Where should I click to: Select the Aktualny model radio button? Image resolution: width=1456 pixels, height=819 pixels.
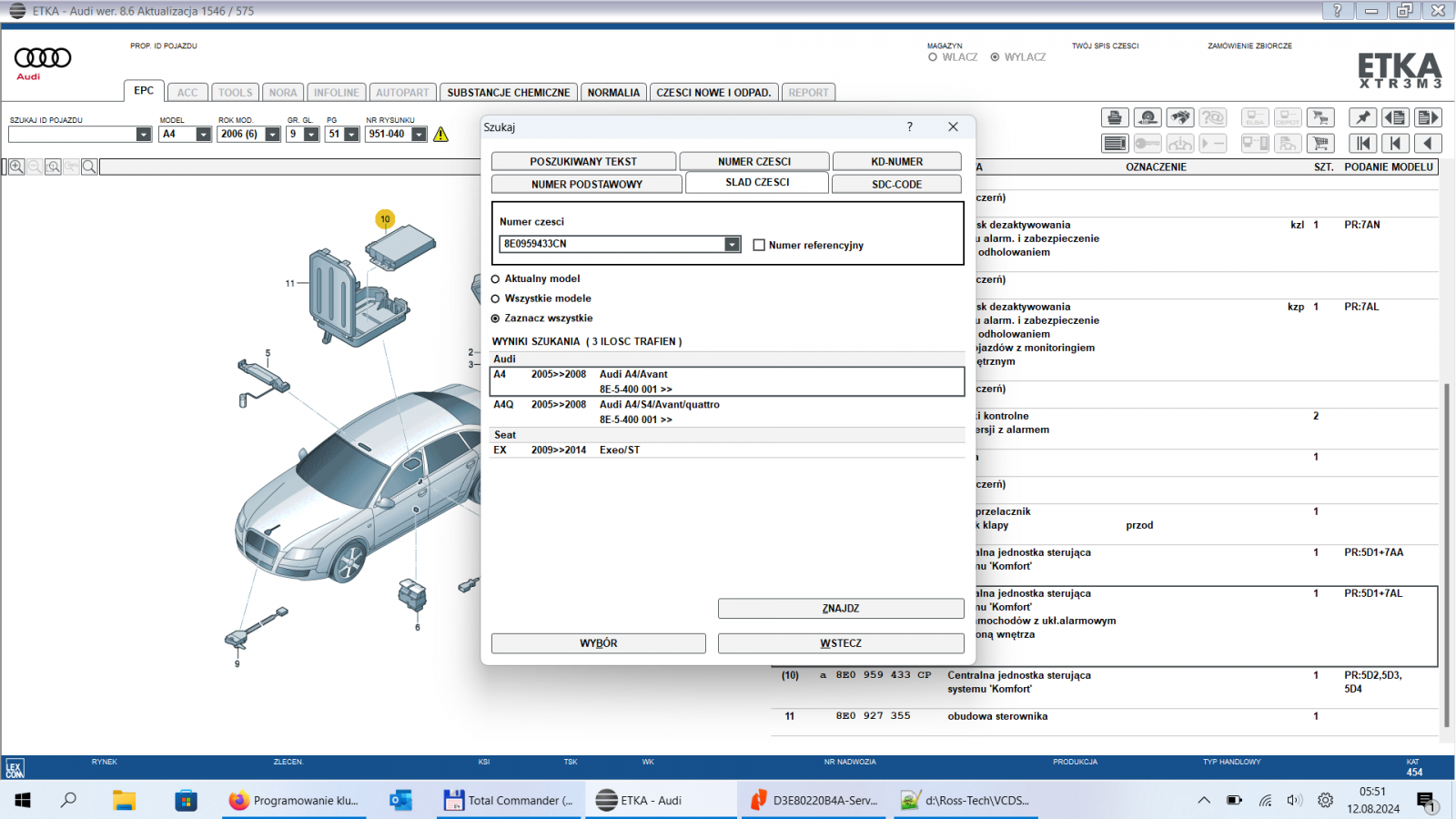pyautogui.click(x=496, y=279)
